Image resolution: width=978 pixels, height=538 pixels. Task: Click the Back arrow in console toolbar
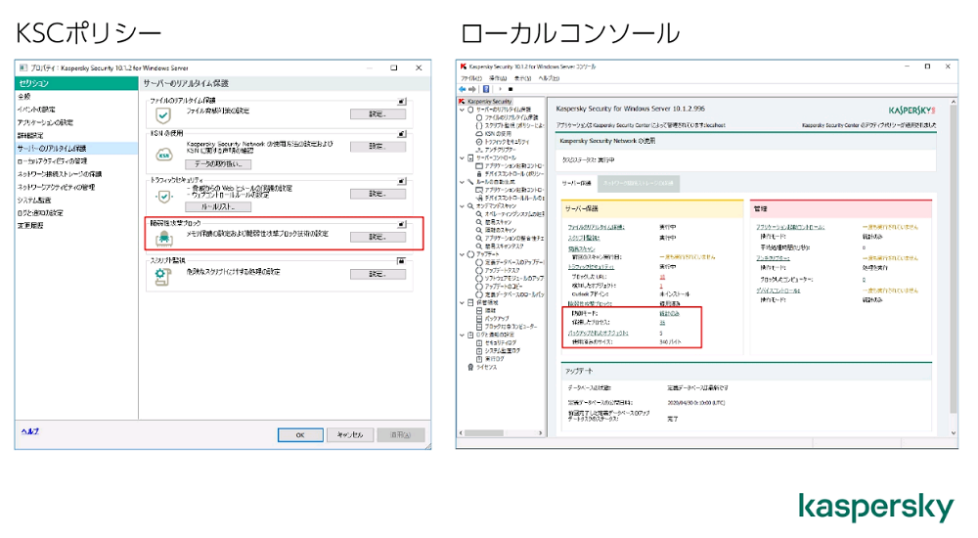click(x=463, y=89)
